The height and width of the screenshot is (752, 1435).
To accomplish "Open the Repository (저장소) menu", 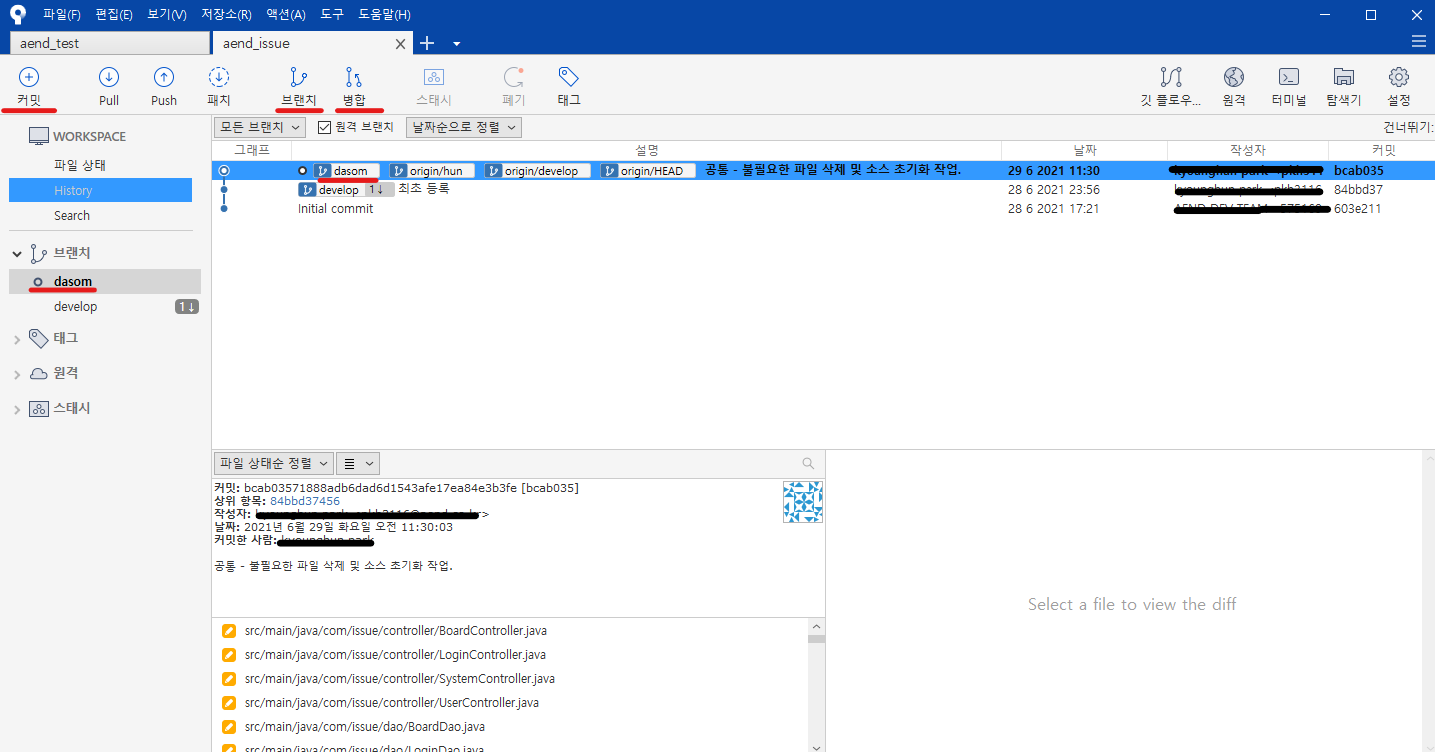I will click(x=226, y=15).
